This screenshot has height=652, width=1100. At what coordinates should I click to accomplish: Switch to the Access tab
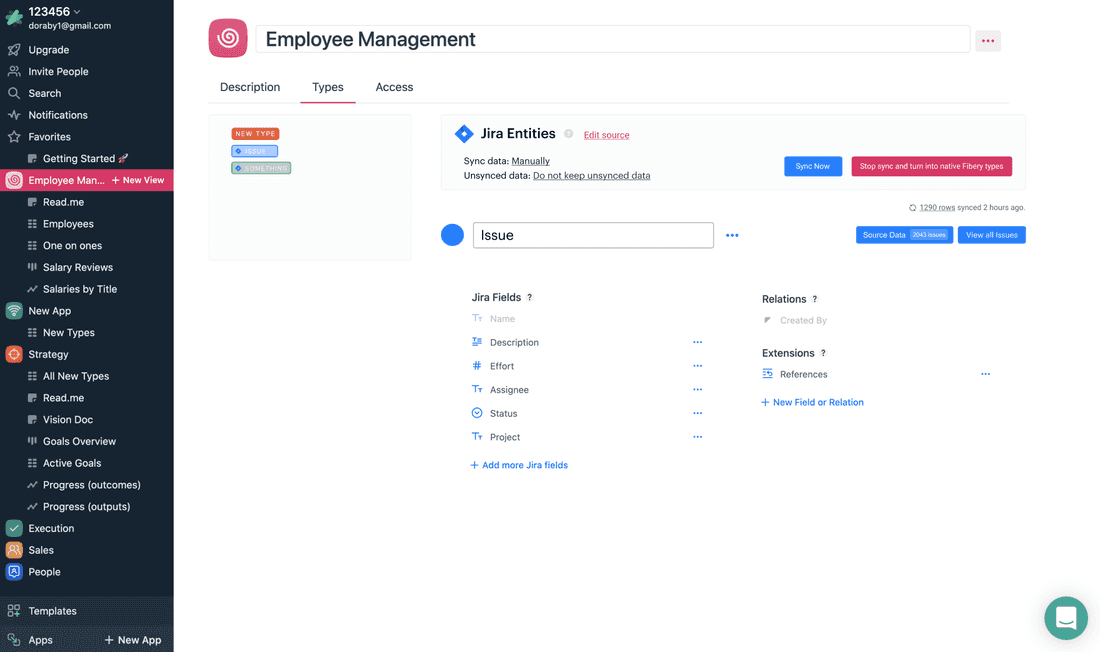394,87
